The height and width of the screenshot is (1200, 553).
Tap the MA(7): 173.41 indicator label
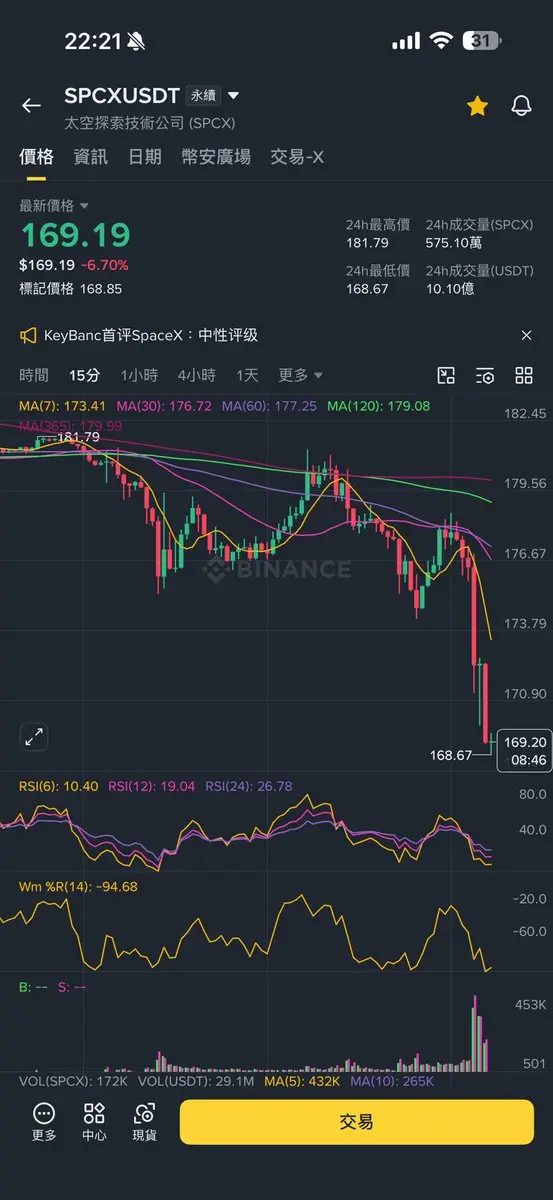[63, 407]
